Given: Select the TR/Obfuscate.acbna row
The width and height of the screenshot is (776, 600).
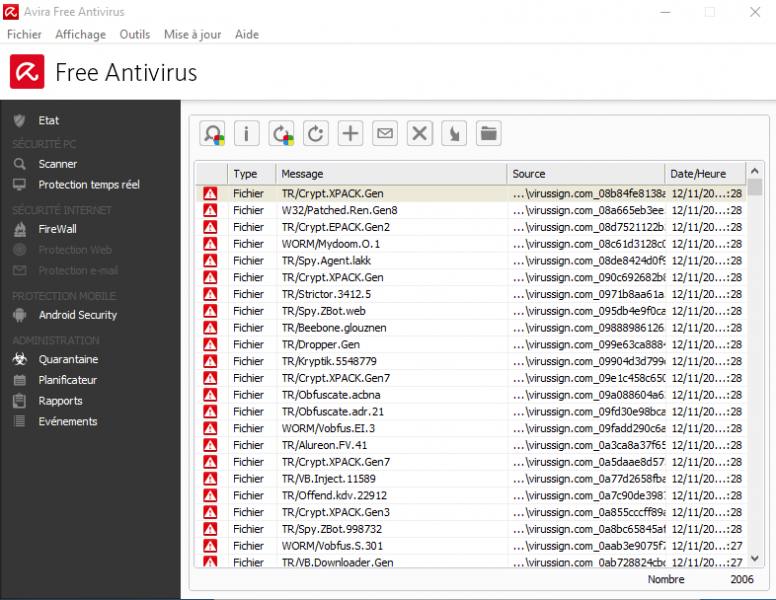Looking at the screenshot, I should (x=471, y=395).
